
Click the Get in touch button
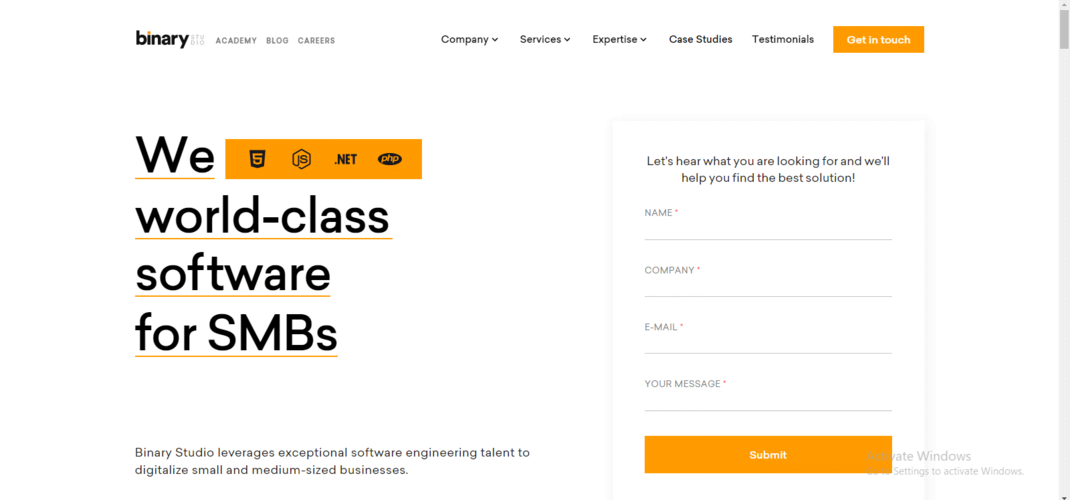pos(878,40)
